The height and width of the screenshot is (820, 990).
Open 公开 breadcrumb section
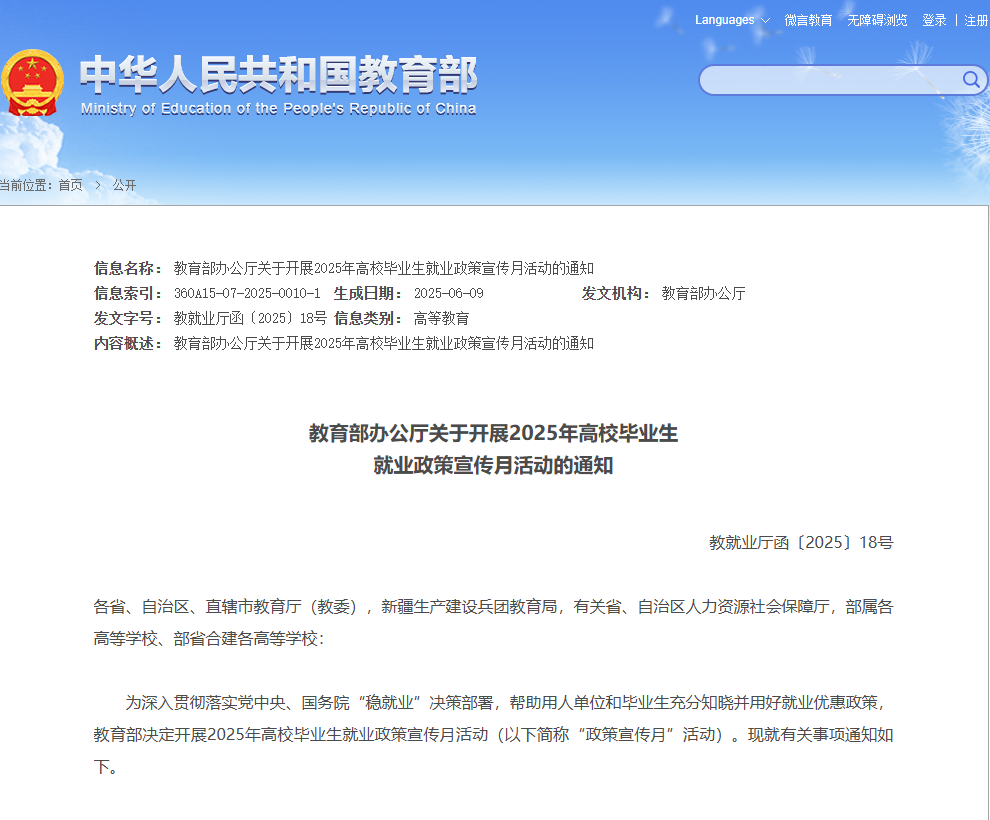pyautogui.click(x=124, y=185)
